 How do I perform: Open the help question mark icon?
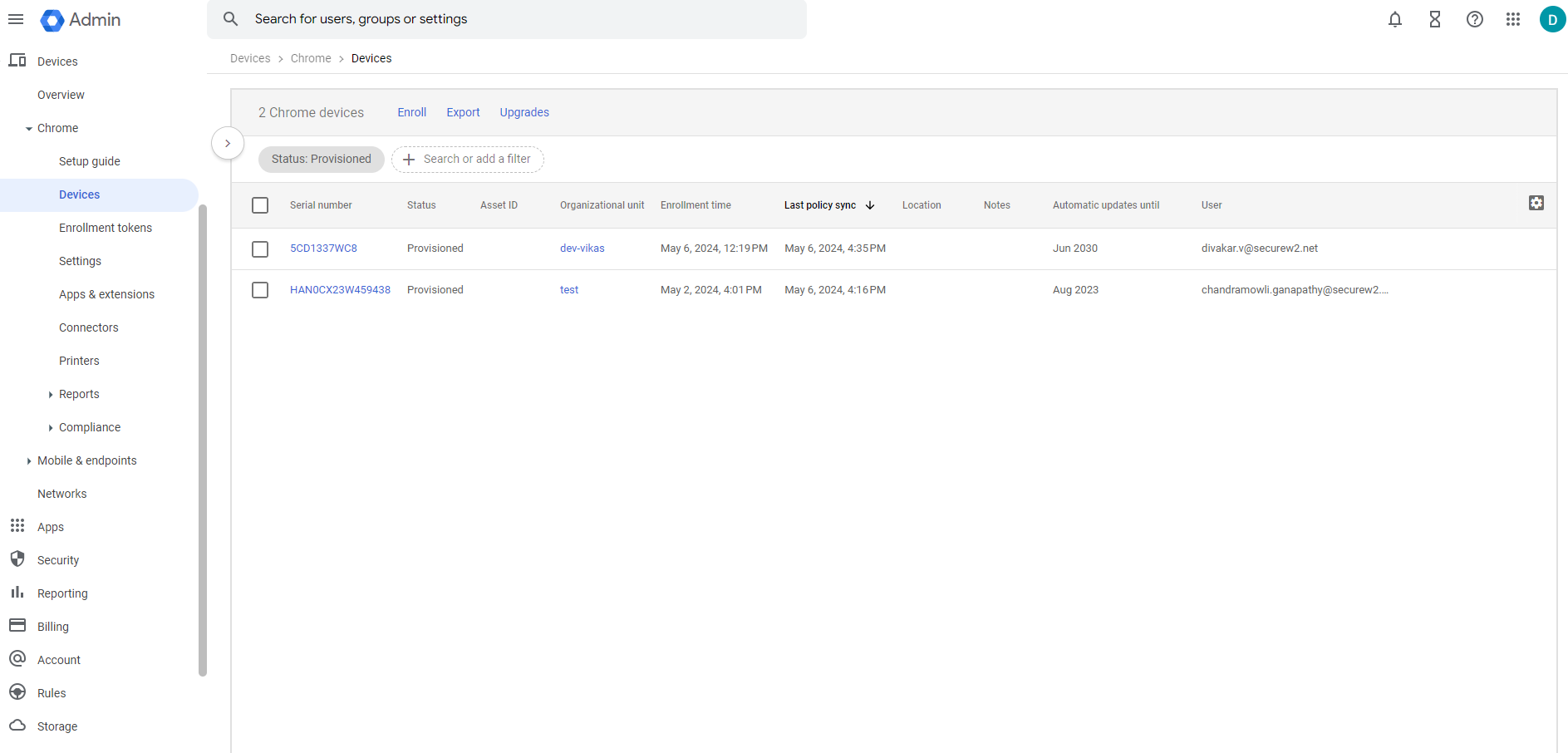tap(1475, 19)
